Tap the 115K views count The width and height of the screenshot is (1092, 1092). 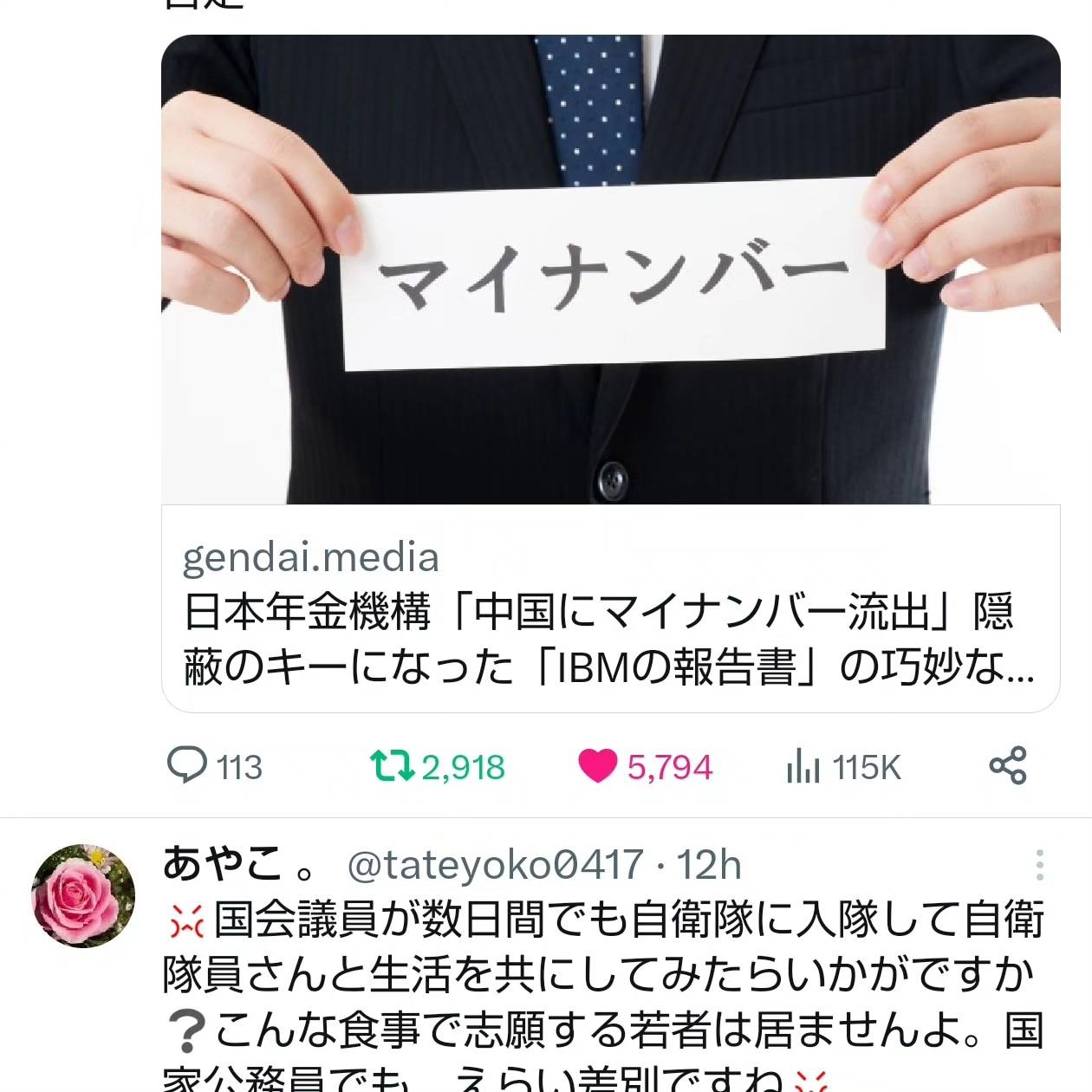tap(867, 768)
